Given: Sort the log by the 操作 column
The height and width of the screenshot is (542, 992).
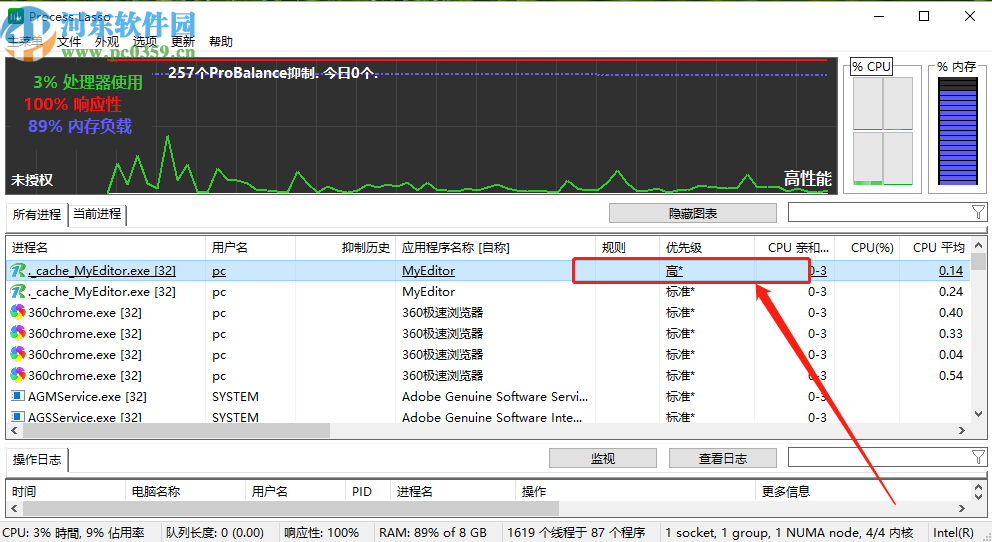Looking at the screenshot, I should 636,491.
